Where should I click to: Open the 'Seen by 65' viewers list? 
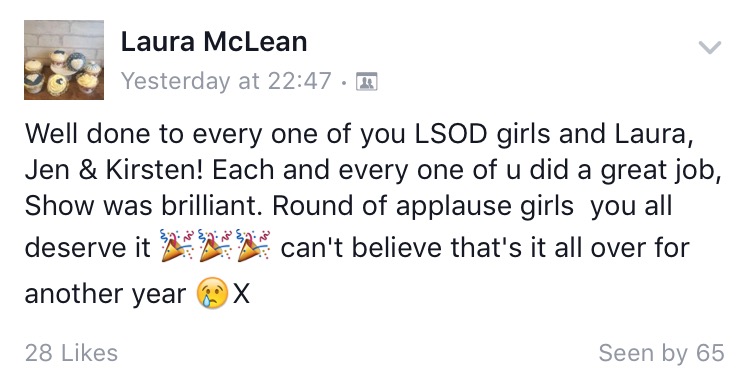661,353
